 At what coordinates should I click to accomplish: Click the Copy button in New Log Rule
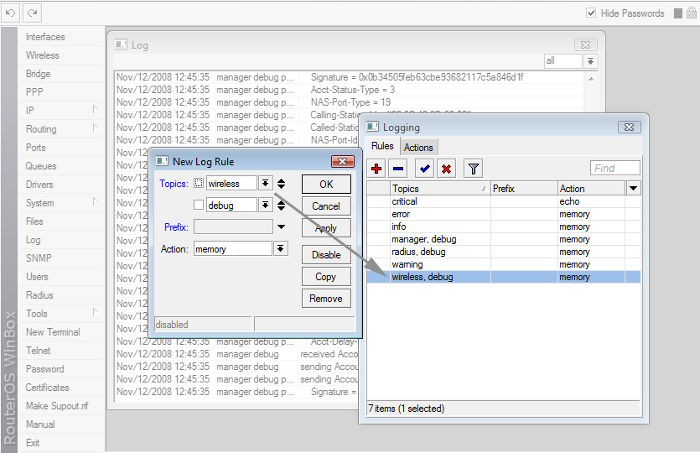click(x=325, y=277)
